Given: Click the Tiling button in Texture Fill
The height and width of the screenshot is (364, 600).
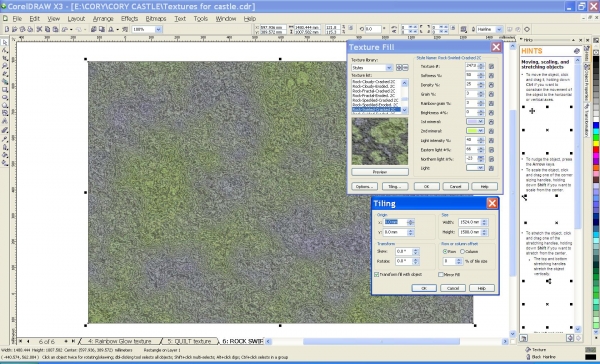Looking at the screenshot, I should pyautogui.click(x=395, y=186).
